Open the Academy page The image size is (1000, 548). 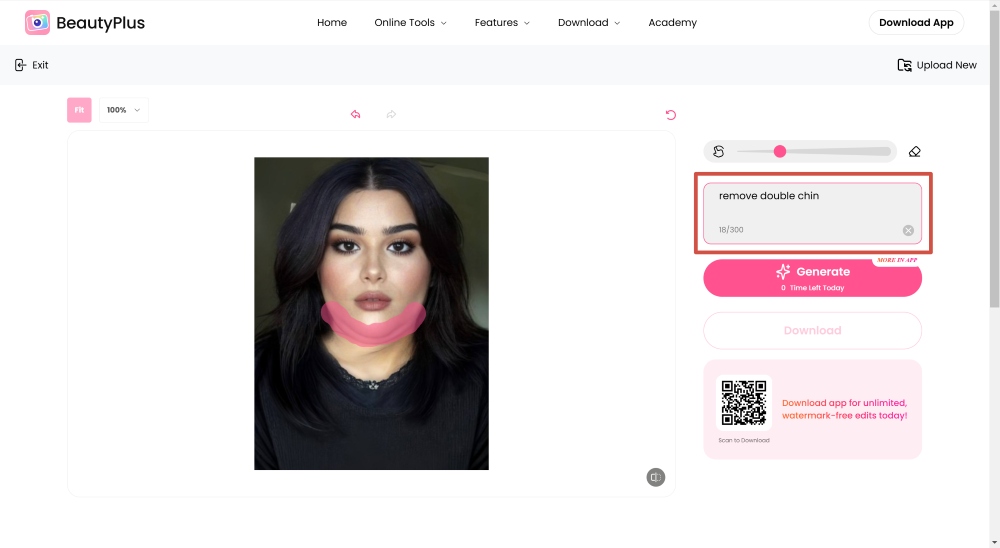click(x=672, y=22)
